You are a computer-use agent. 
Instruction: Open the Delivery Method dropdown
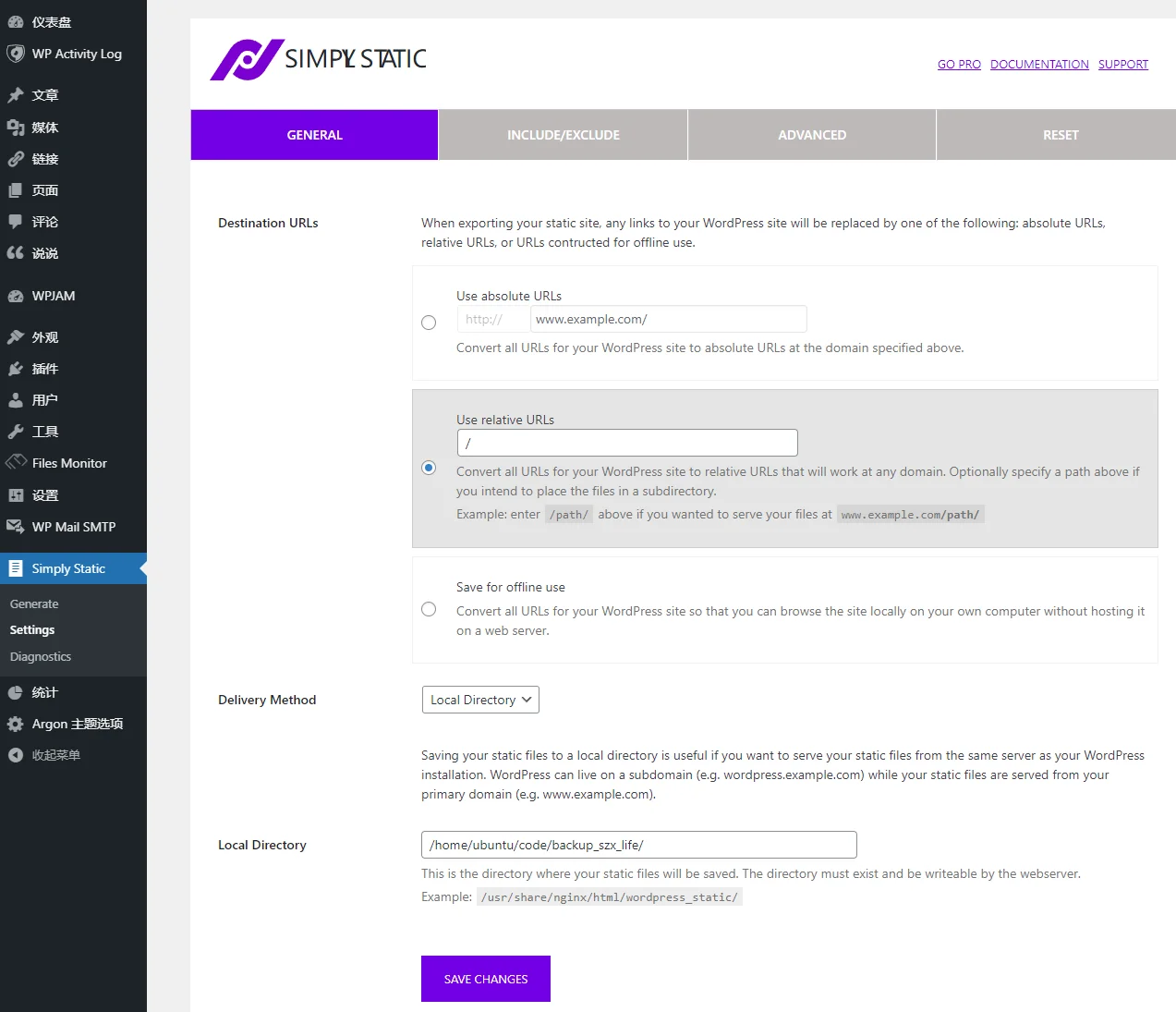(x=480, y=700)
